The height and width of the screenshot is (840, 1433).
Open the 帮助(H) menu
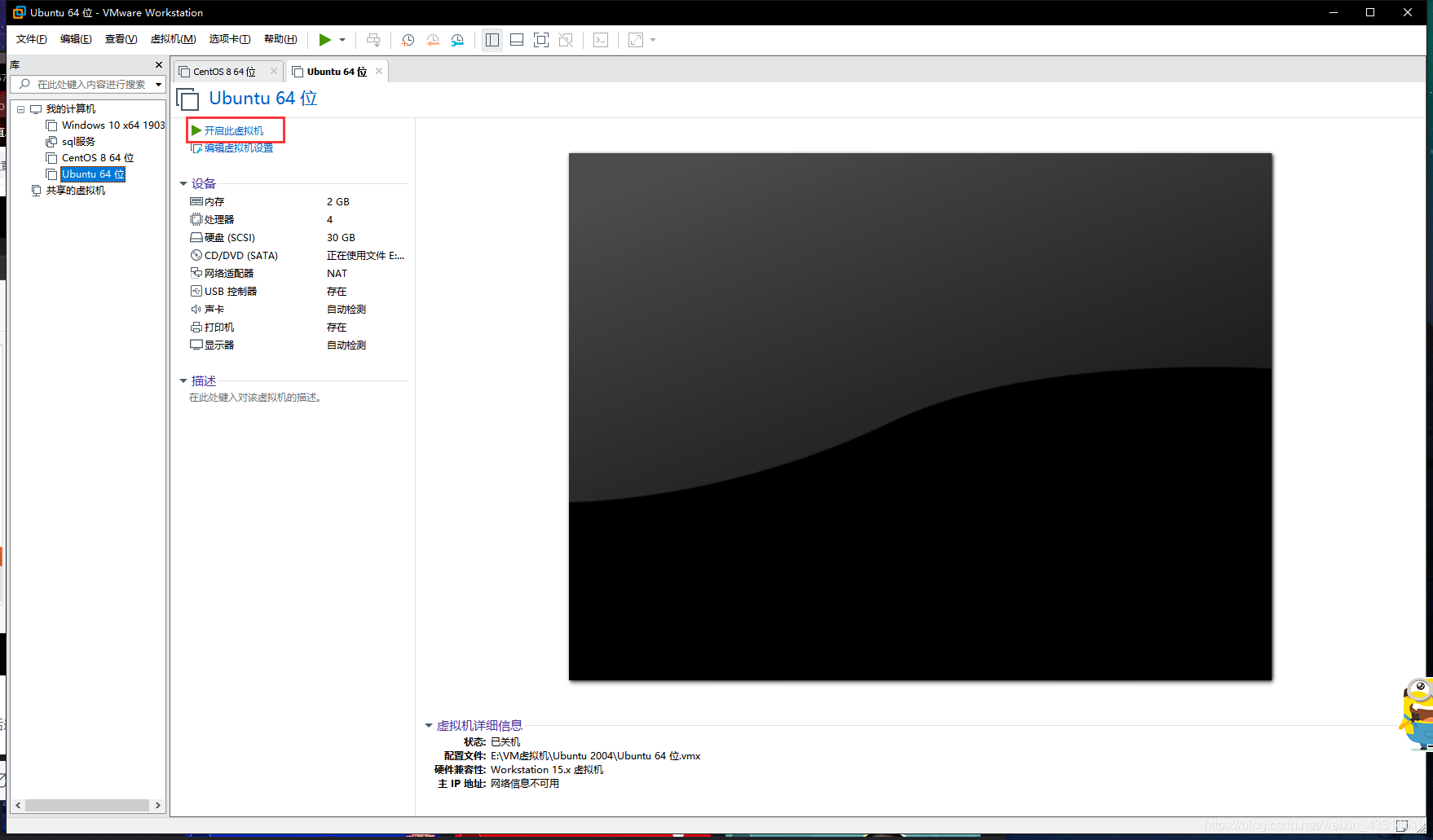pos(280,39)
